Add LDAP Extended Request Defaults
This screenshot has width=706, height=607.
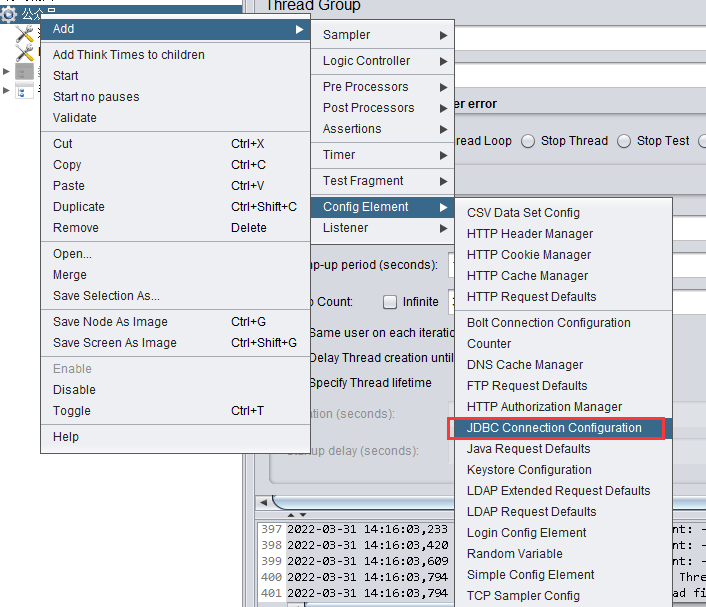(x=563, y=491)
